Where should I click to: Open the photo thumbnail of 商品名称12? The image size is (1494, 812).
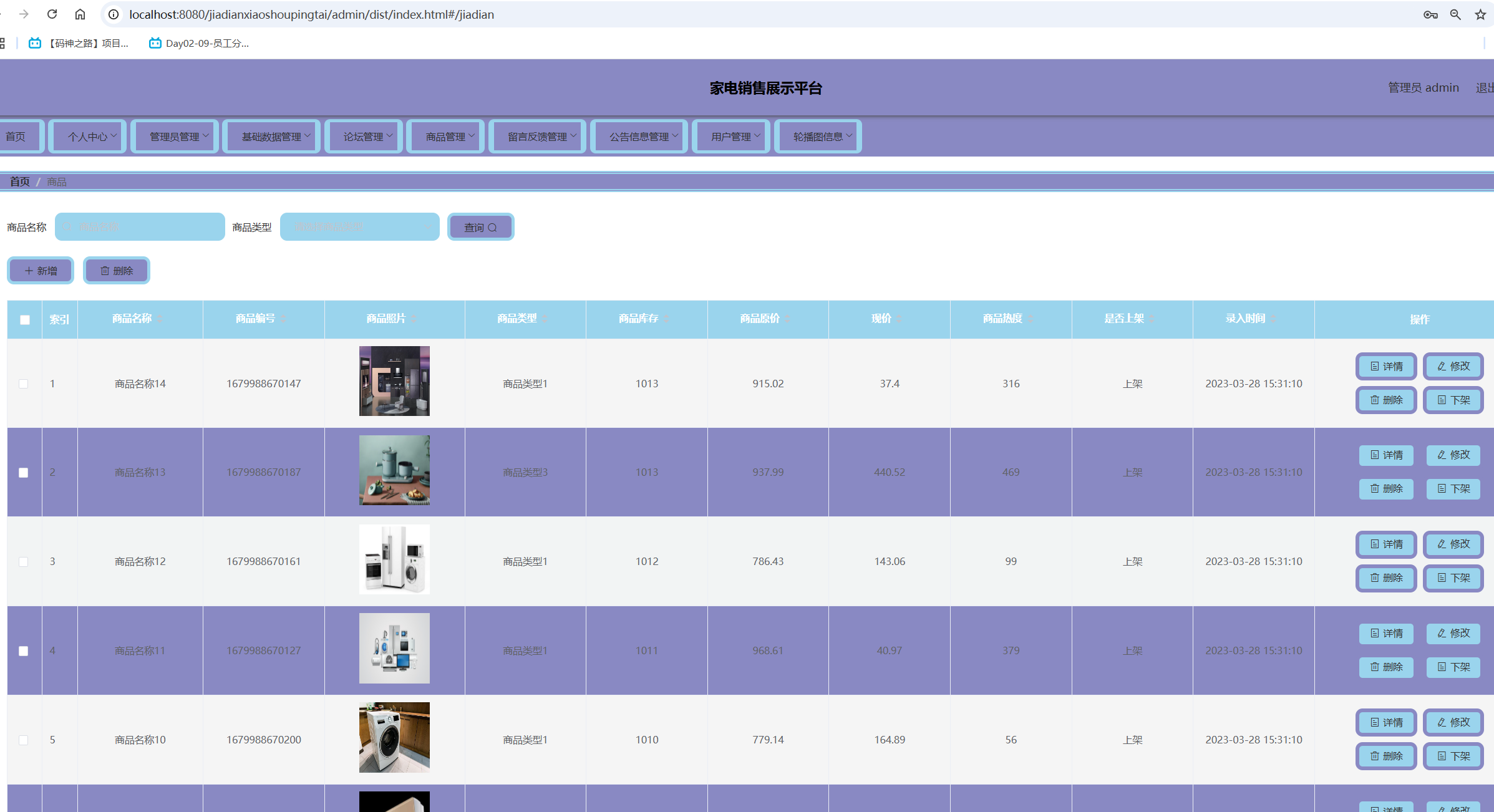(x=394, y=559)
